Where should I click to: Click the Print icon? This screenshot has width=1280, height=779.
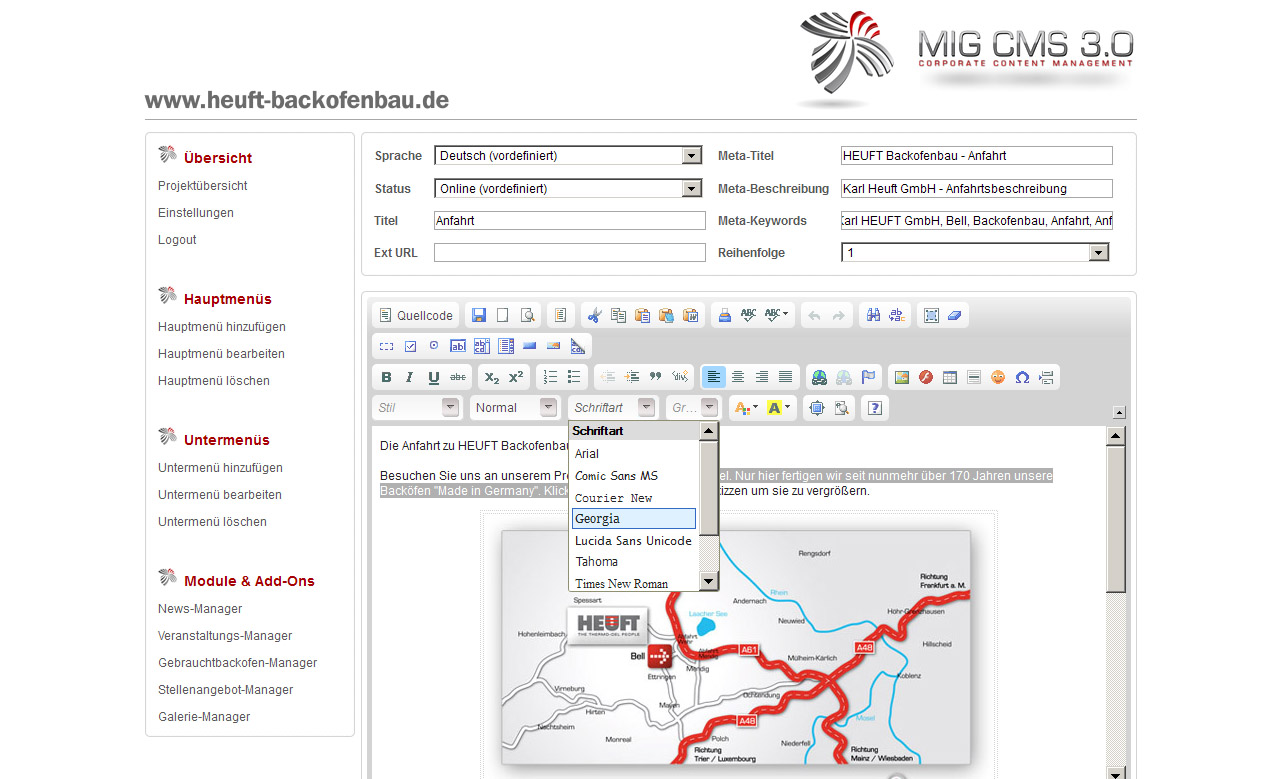click(x=725, y=315)
